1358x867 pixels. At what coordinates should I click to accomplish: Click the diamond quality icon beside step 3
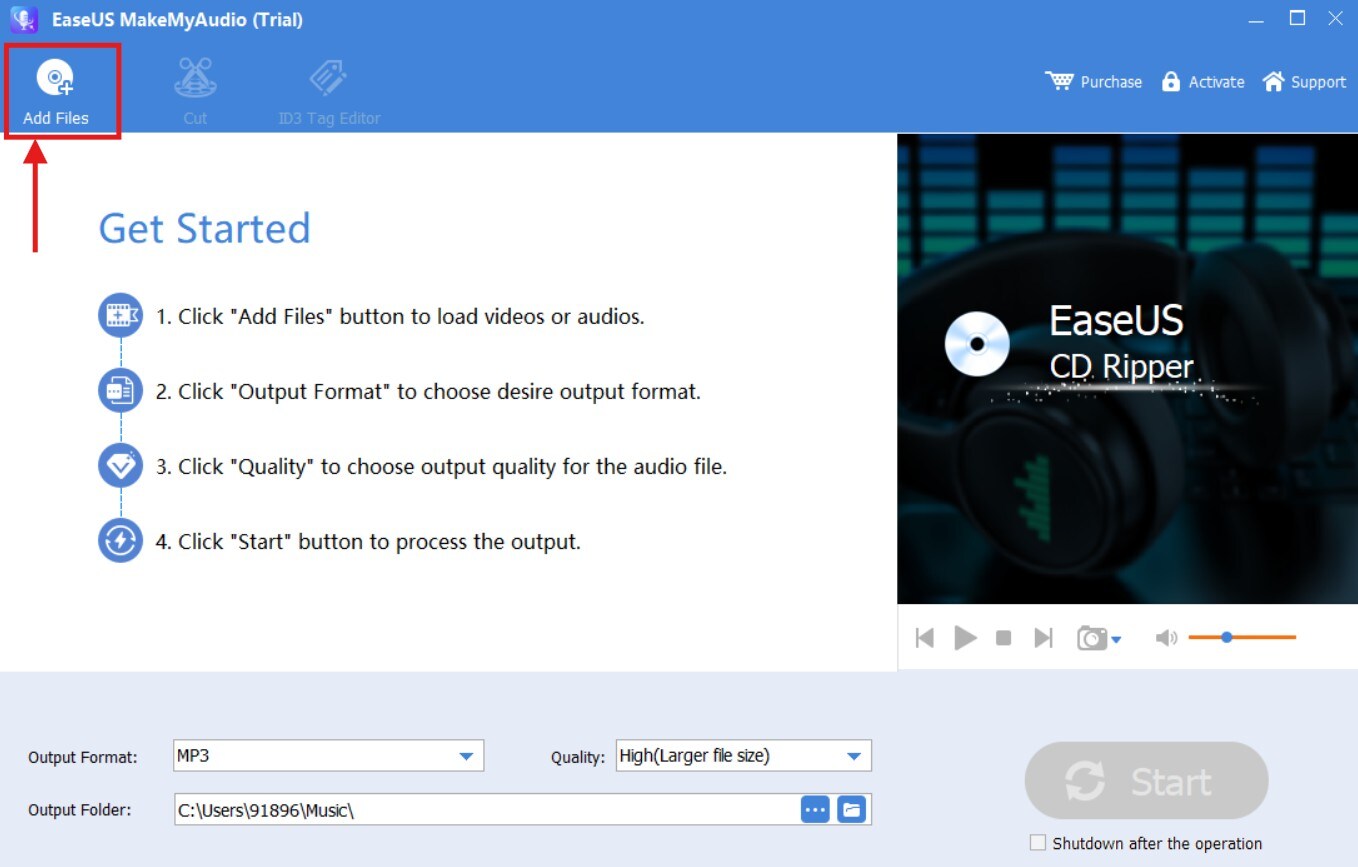point(120,466)
